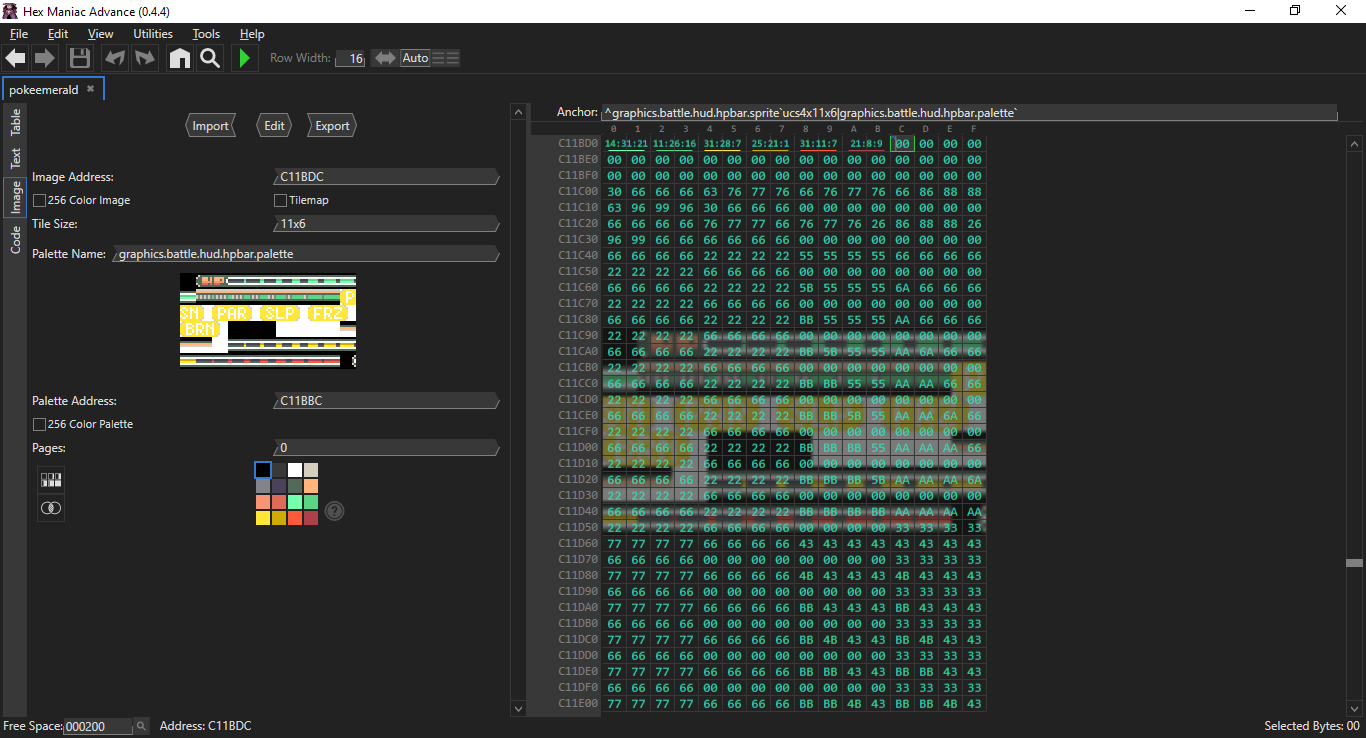Image resolution: width=1366 pixels, height=738 pixels.
Task: Click the Import button
Action: click(210, 126)
